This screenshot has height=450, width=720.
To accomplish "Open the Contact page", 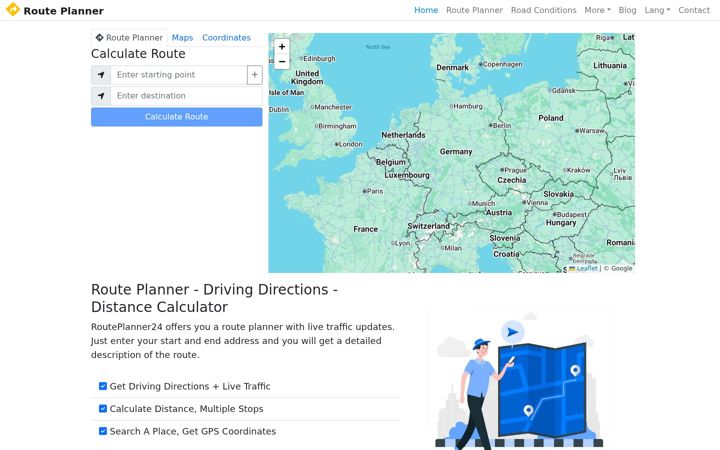I will click(694, 10).
